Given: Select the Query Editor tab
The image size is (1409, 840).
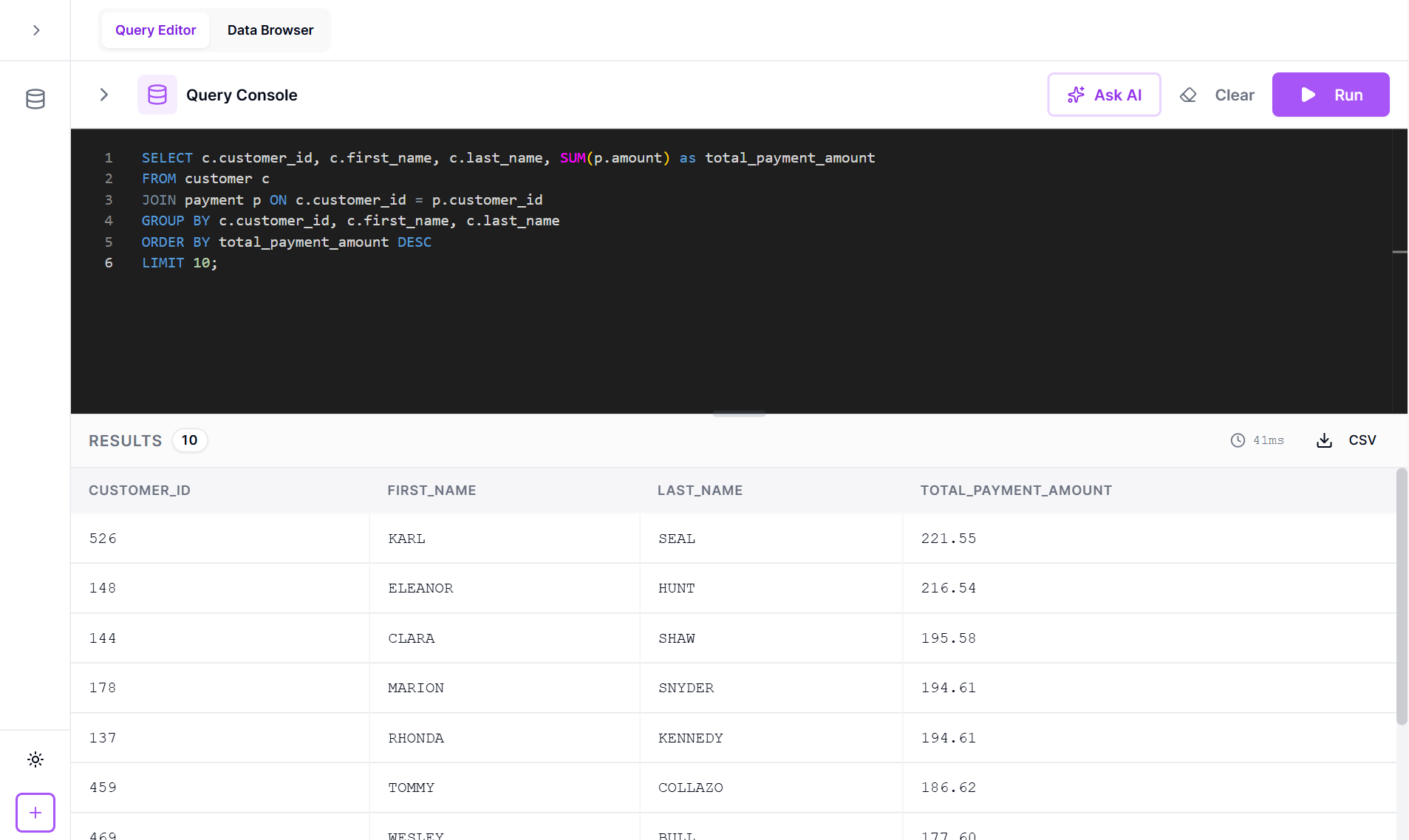Looking at the screenshot, I should (x=155, y=30).
